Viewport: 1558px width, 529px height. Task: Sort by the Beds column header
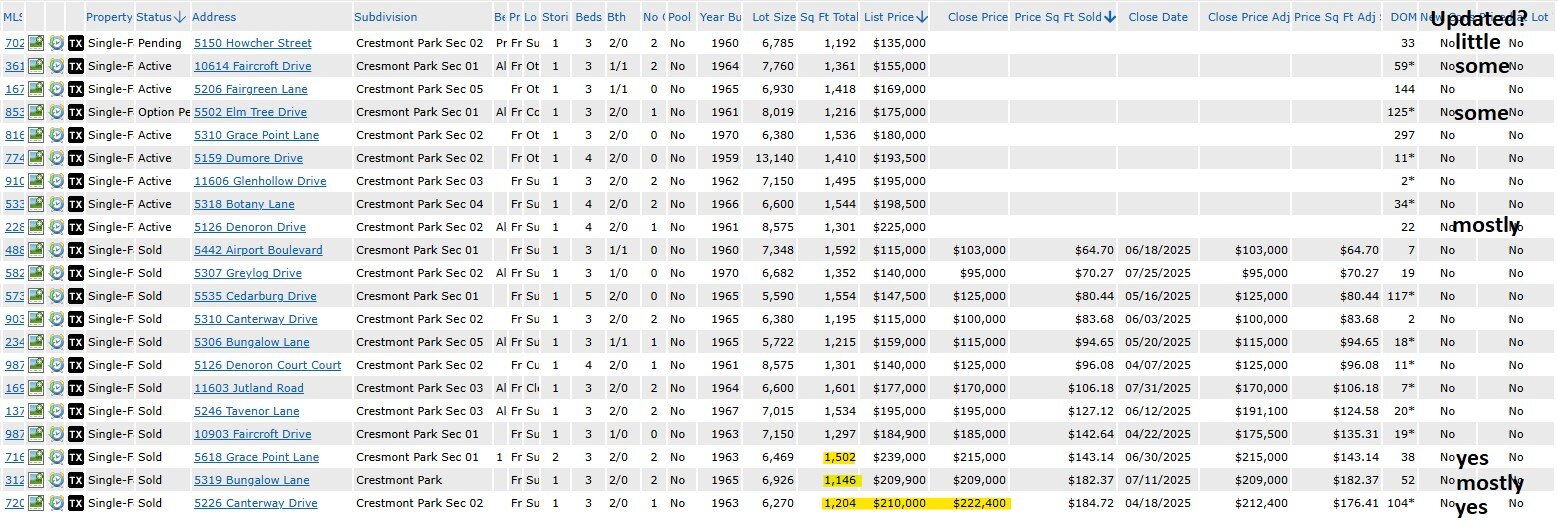[x=589, y=17]
